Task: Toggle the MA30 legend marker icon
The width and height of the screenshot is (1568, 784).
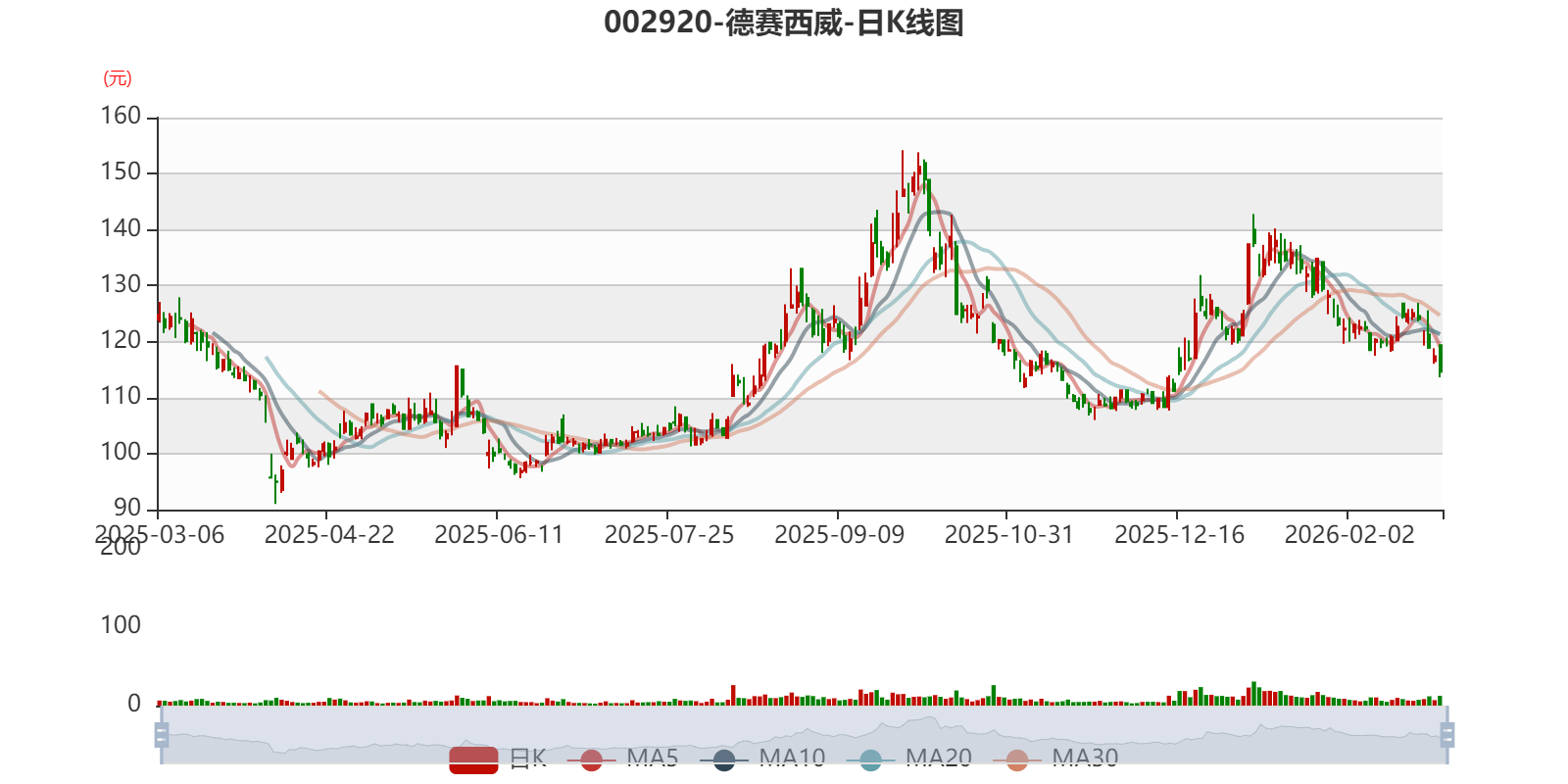Action: [1017, 759]
